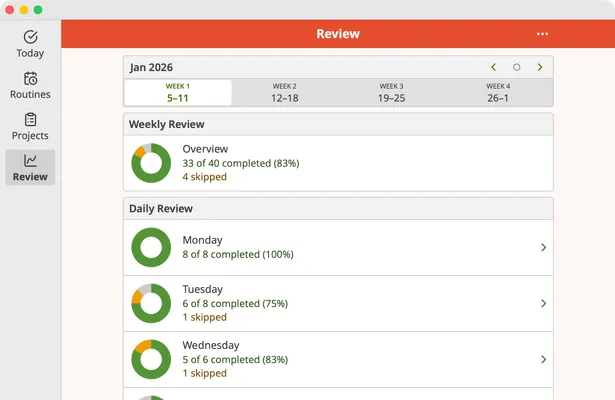Open the three-dot more options menu

[542, 34]
